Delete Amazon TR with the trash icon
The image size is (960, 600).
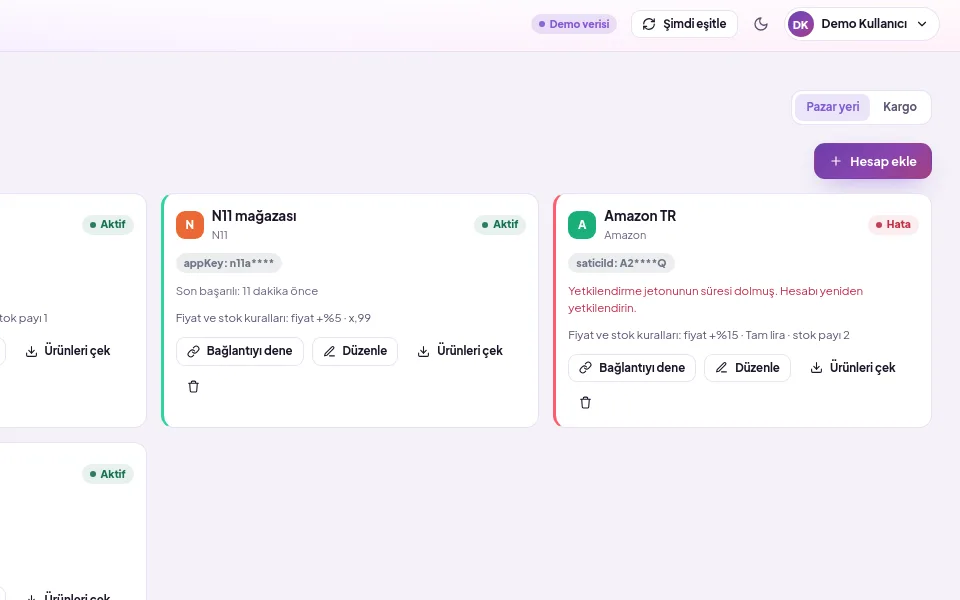(x=585, y=402)
